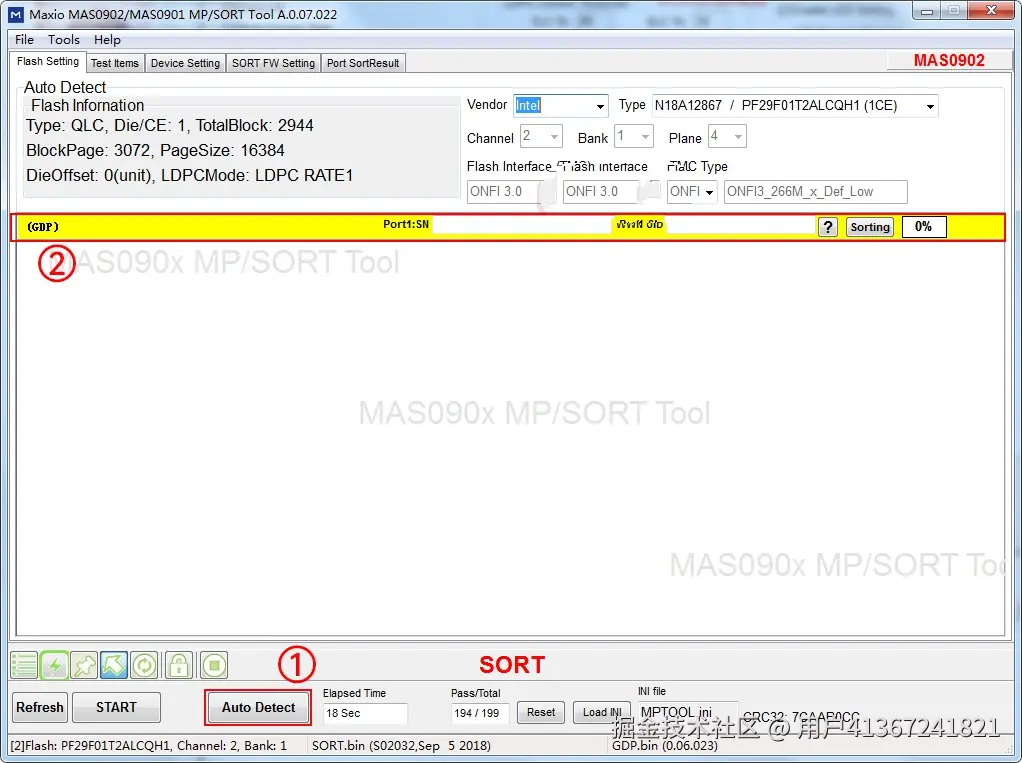Open the Tools menu

64,40
